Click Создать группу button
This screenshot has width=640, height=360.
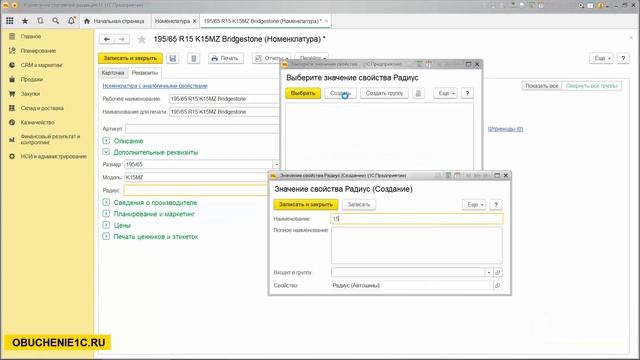coord(384,93)
